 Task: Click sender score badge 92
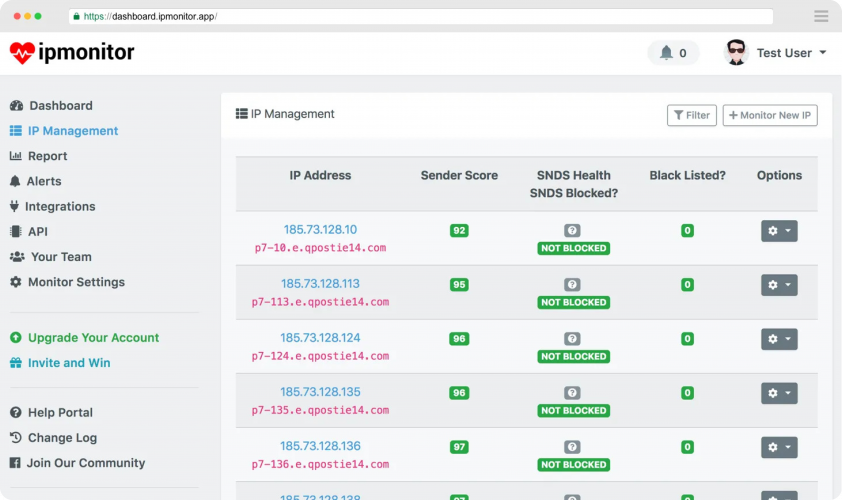[459, 230]
